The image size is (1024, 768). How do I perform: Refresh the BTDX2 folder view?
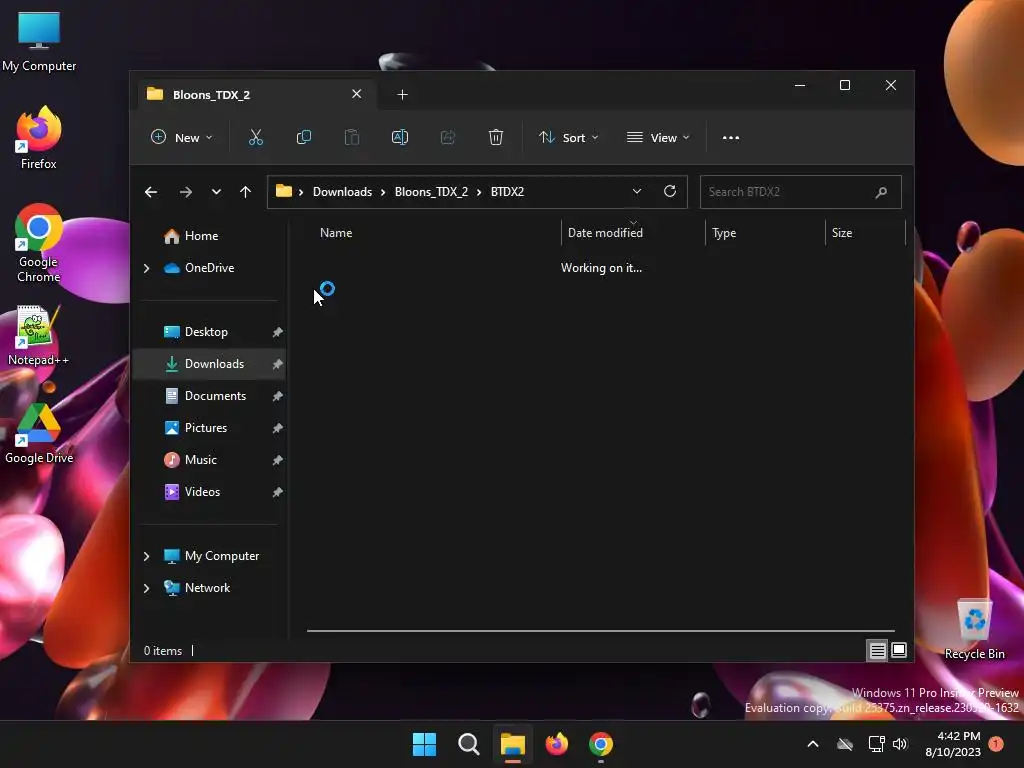point(670,191)
